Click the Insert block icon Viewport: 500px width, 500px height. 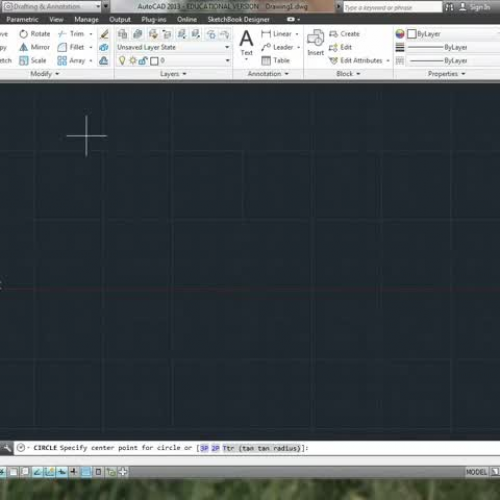pyautogui.click(x=315, y=43)
